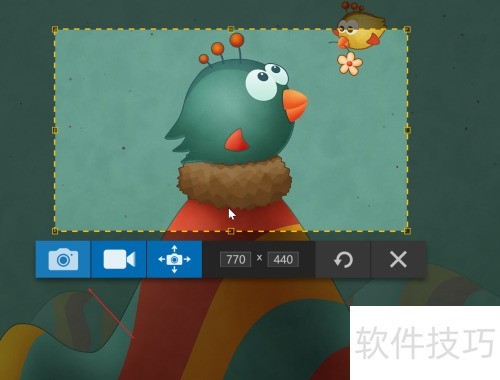
Task: Cancel capture with the X button
Action: click(398, 259)
